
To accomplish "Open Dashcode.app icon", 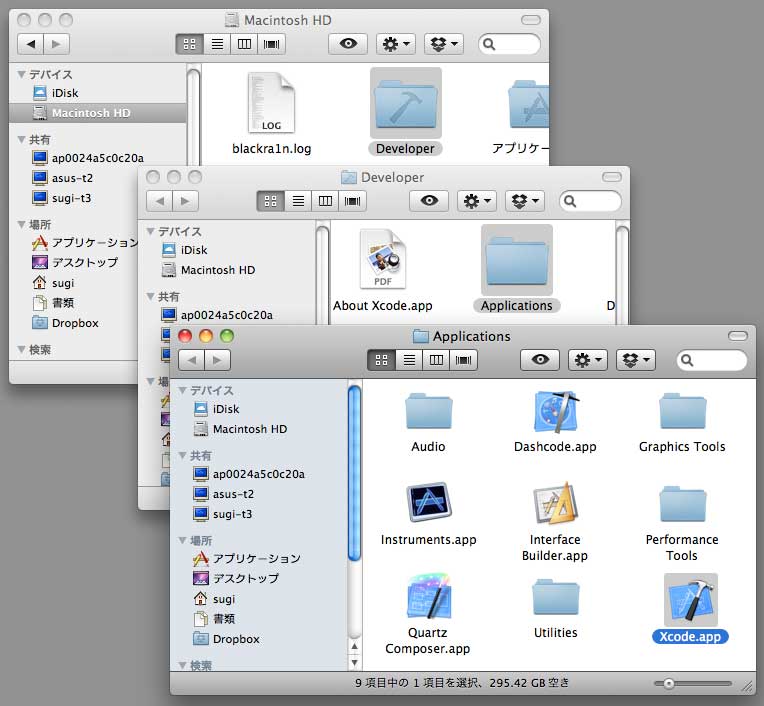I will [555, 412].
